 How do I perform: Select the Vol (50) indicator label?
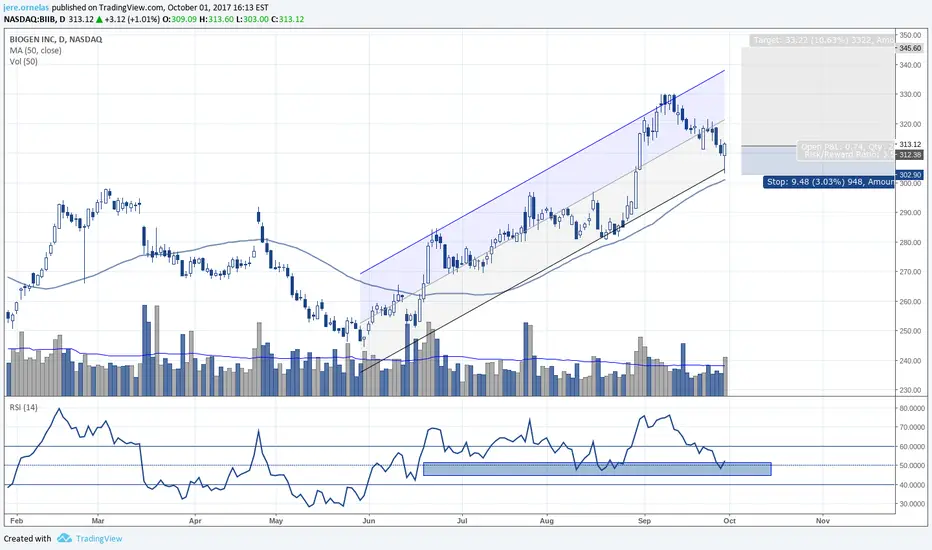coord(23,62)
